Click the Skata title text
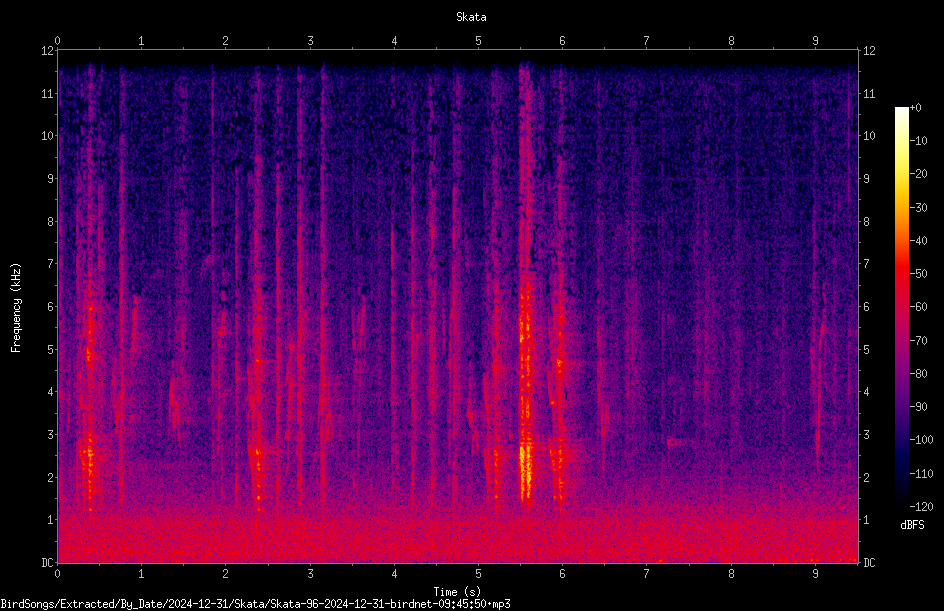Screen dimensions: 944x611 471,17
